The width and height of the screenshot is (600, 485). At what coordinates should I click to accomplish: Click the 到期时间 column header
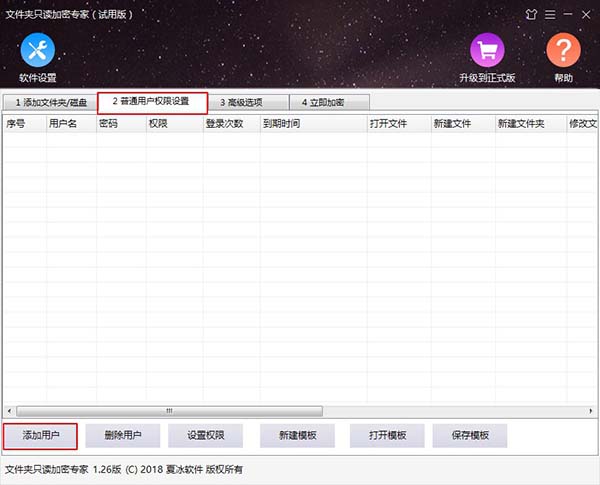click(314, 124)
